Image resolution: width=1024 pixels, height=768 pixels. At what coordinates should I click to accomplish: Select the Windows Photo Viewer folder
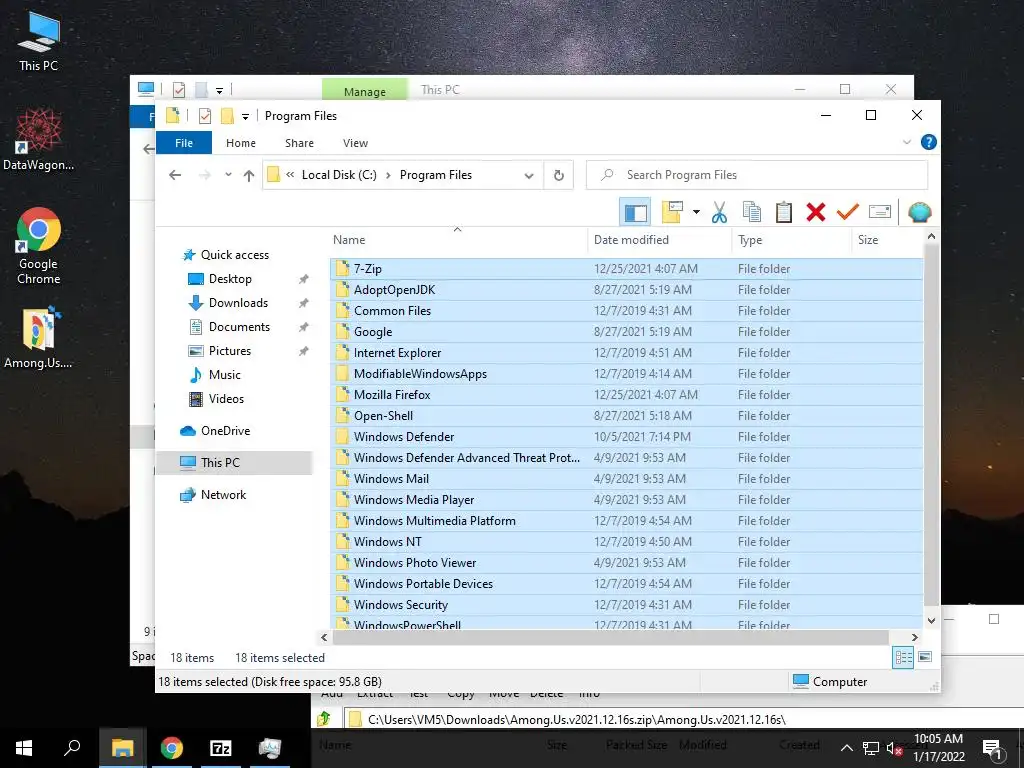626,563
